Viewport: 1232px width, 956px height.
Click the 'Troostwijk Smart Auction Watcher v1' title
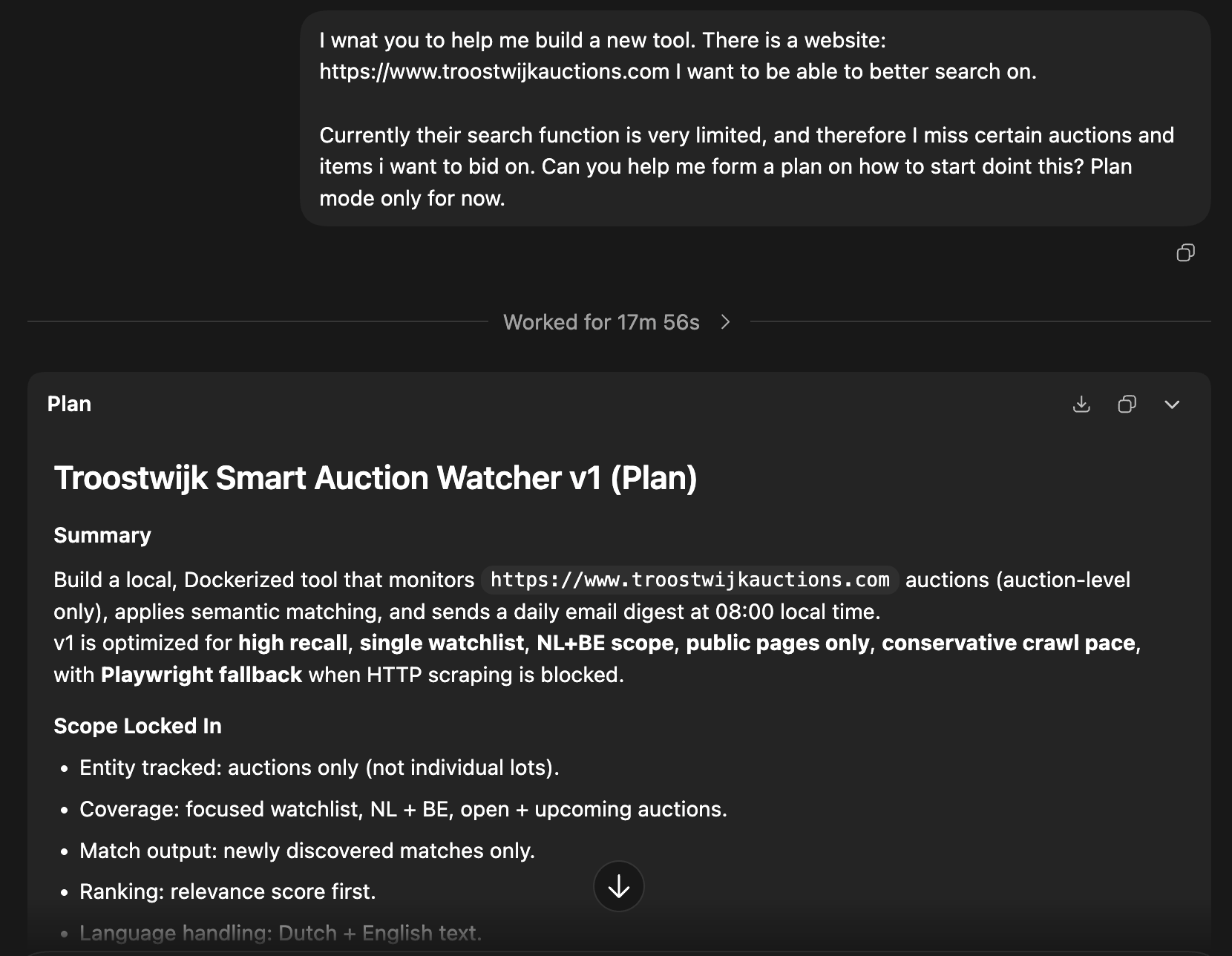pos(375,478)
